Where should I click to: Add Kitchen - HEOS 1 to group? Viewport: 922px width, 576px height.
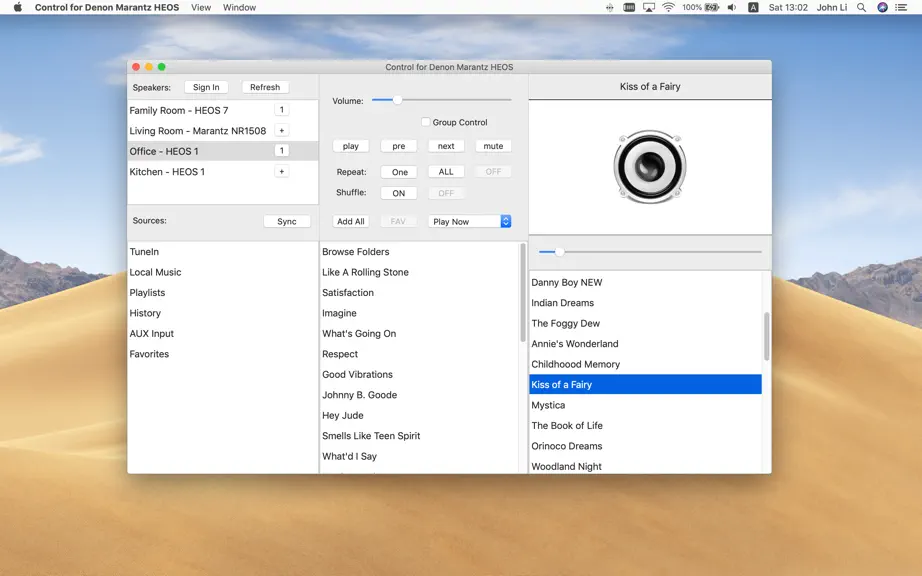[x=282, y=172]
